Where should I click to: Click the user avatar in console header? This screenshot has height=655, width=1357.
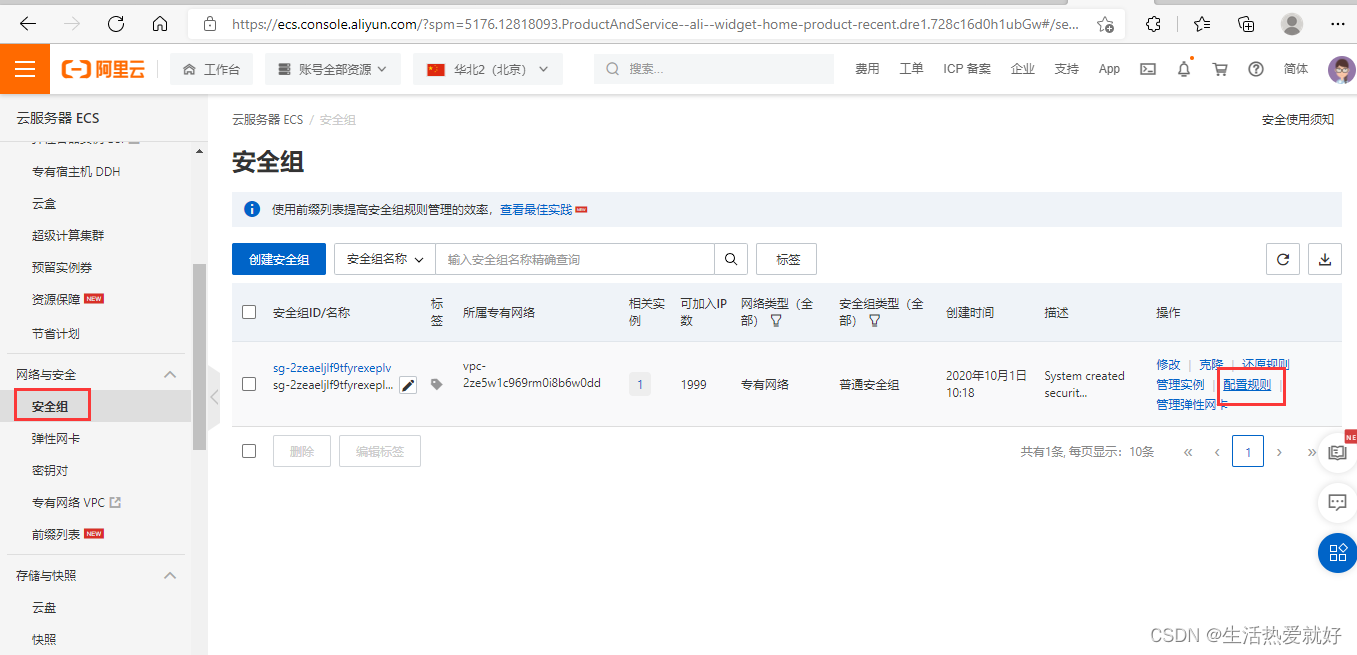(x=1341, y=69)
